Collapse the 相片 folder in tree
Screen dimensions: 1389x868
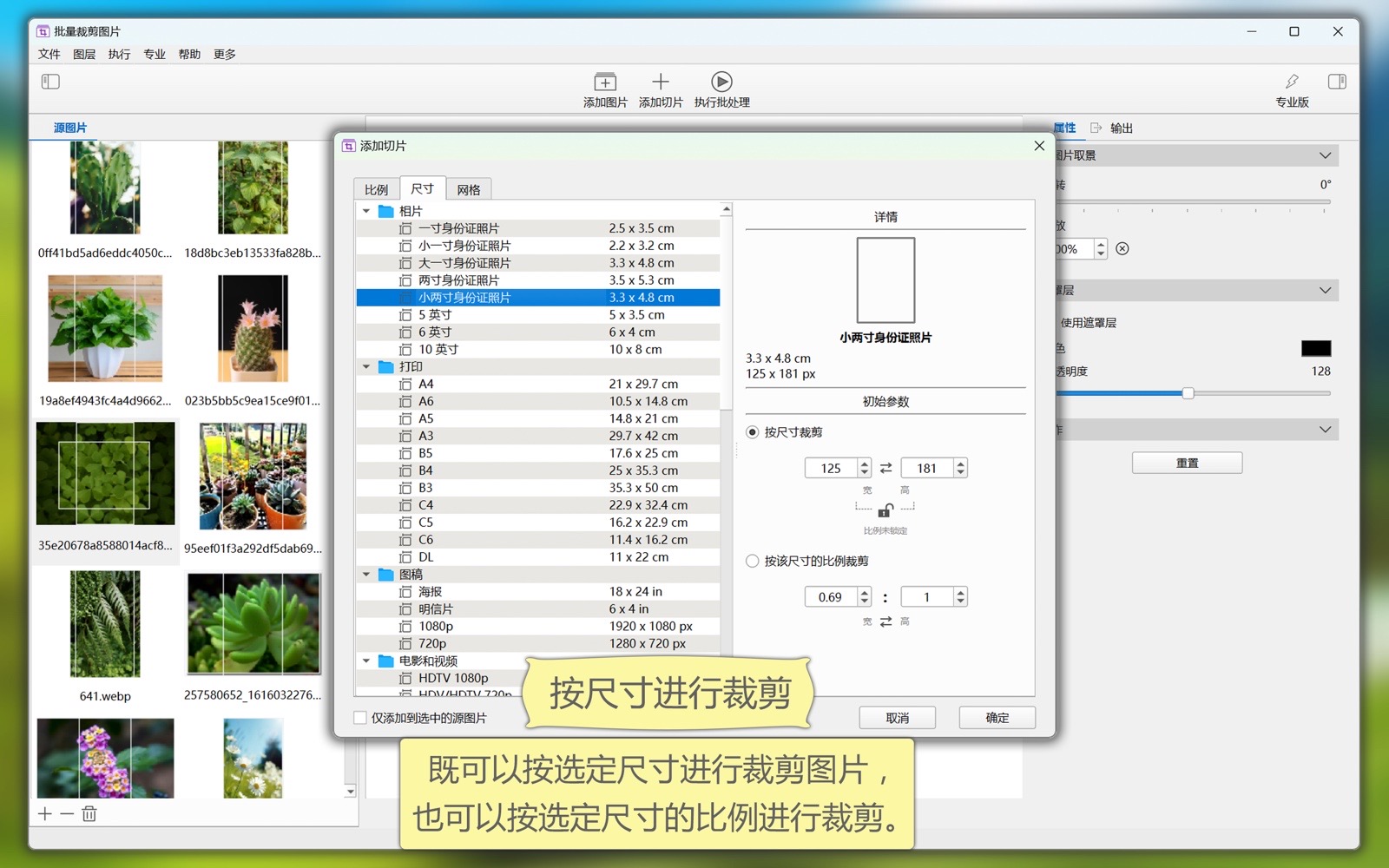point(366,211)
